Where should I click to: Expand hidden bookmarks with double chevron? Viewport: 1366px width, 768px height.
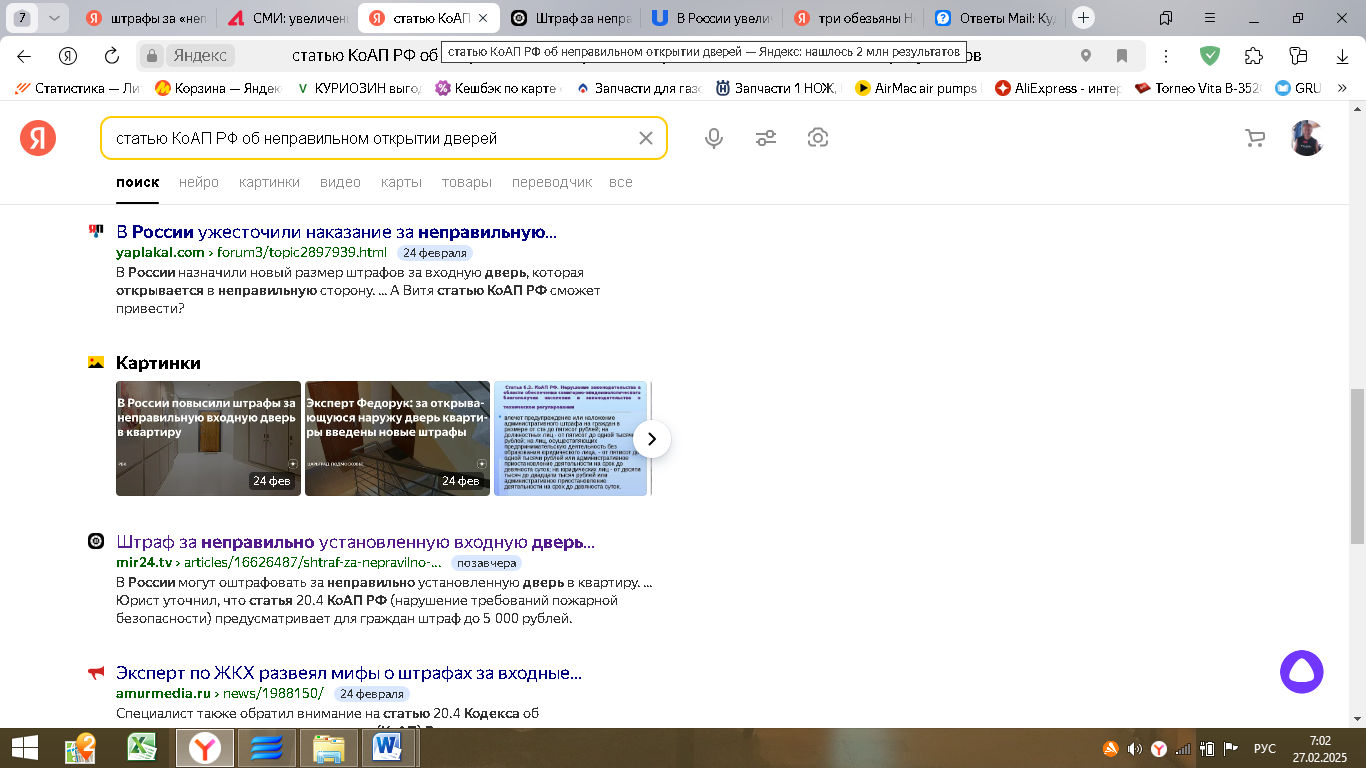pyautogui.click(x=1342, y=88)
